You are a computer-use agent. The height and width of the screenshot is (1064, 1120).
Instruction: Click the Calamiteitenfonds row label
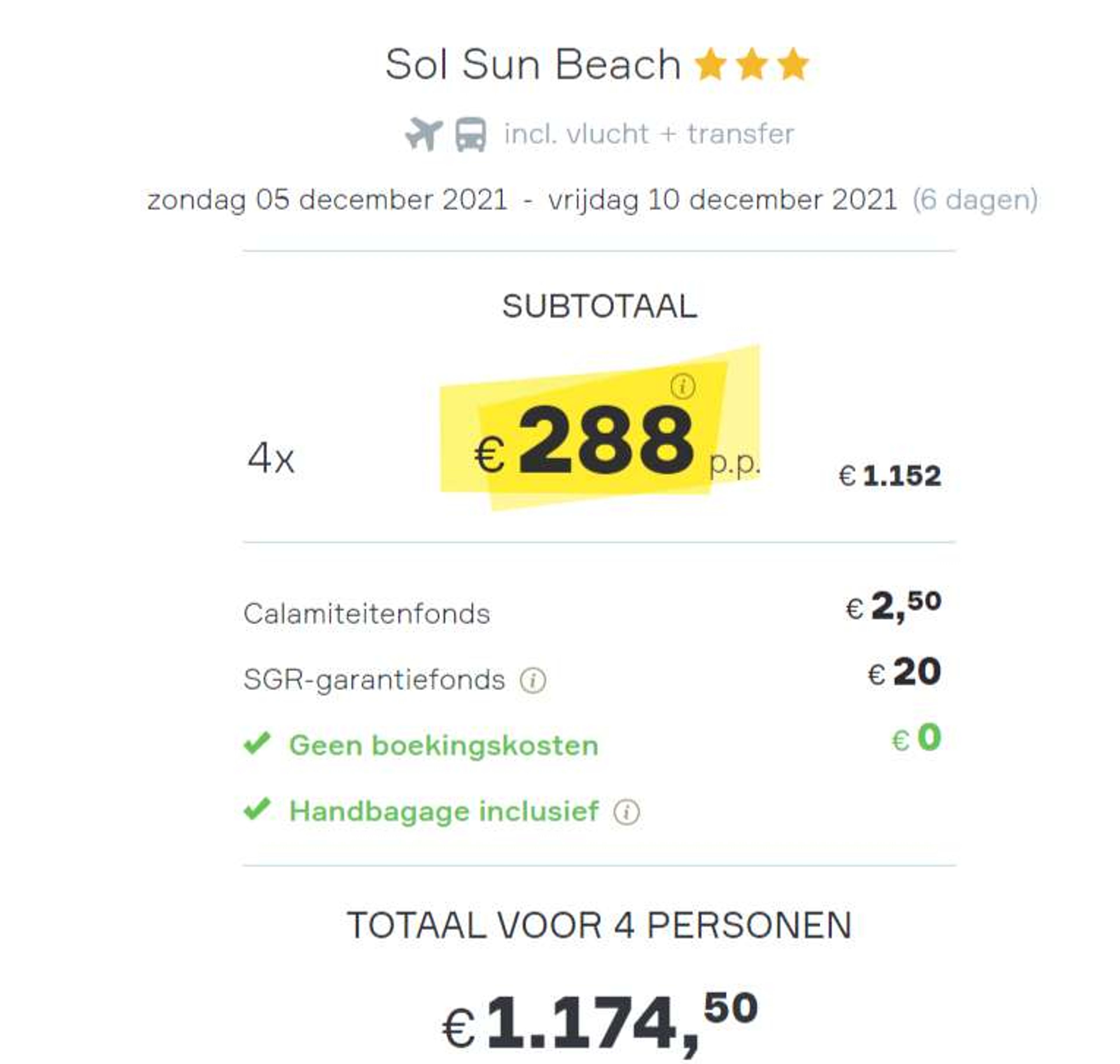367,614
